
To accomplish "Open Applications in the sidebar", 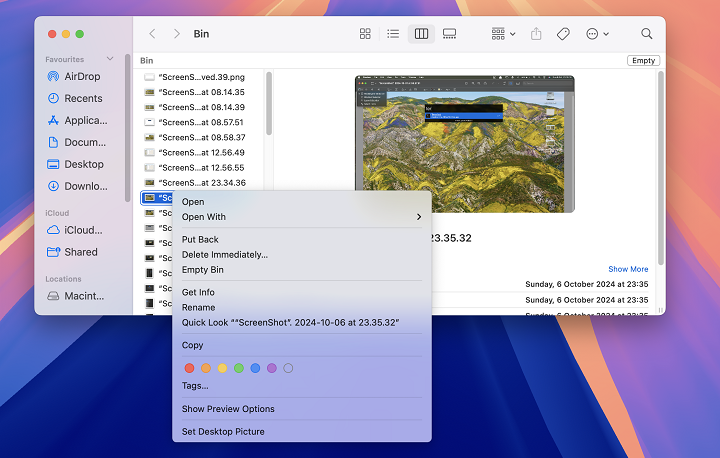I will click(77, 120).
